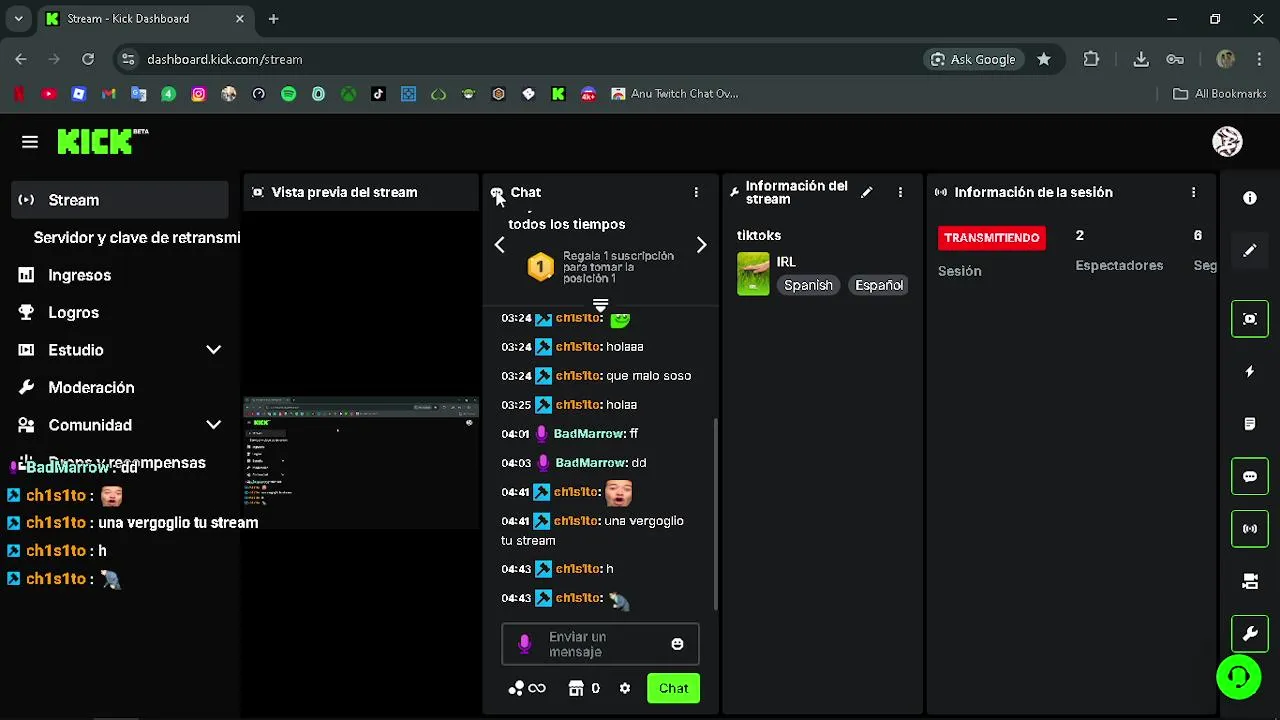This screenshot has height=720, width=1280.
Task: Click the shop icon showing 0
Action: pyautogui.click(x=584, y=688)
